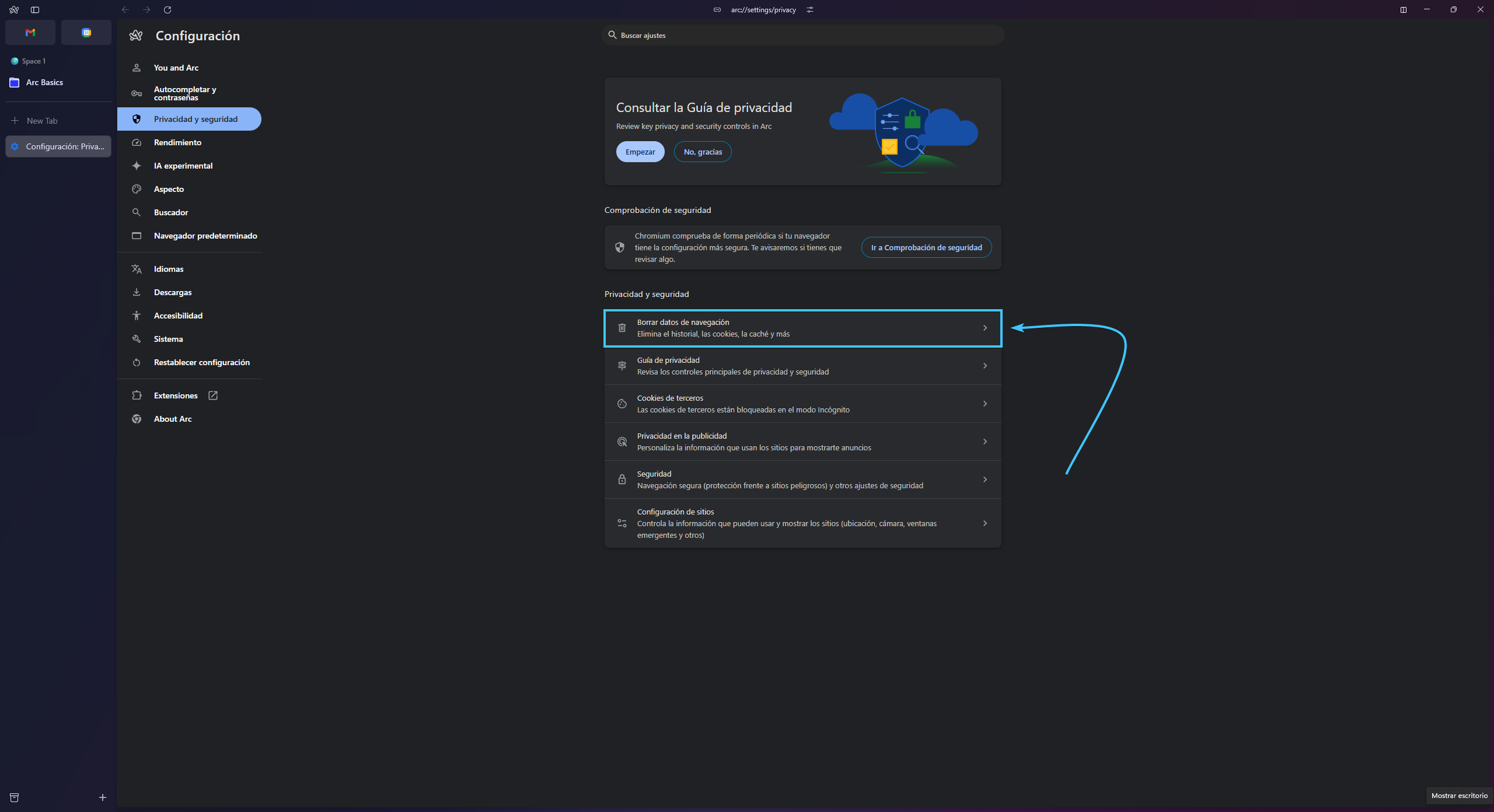1494x812 pixels.
Task: Click the Space 1 label
Action: click(x=33, y=61)
